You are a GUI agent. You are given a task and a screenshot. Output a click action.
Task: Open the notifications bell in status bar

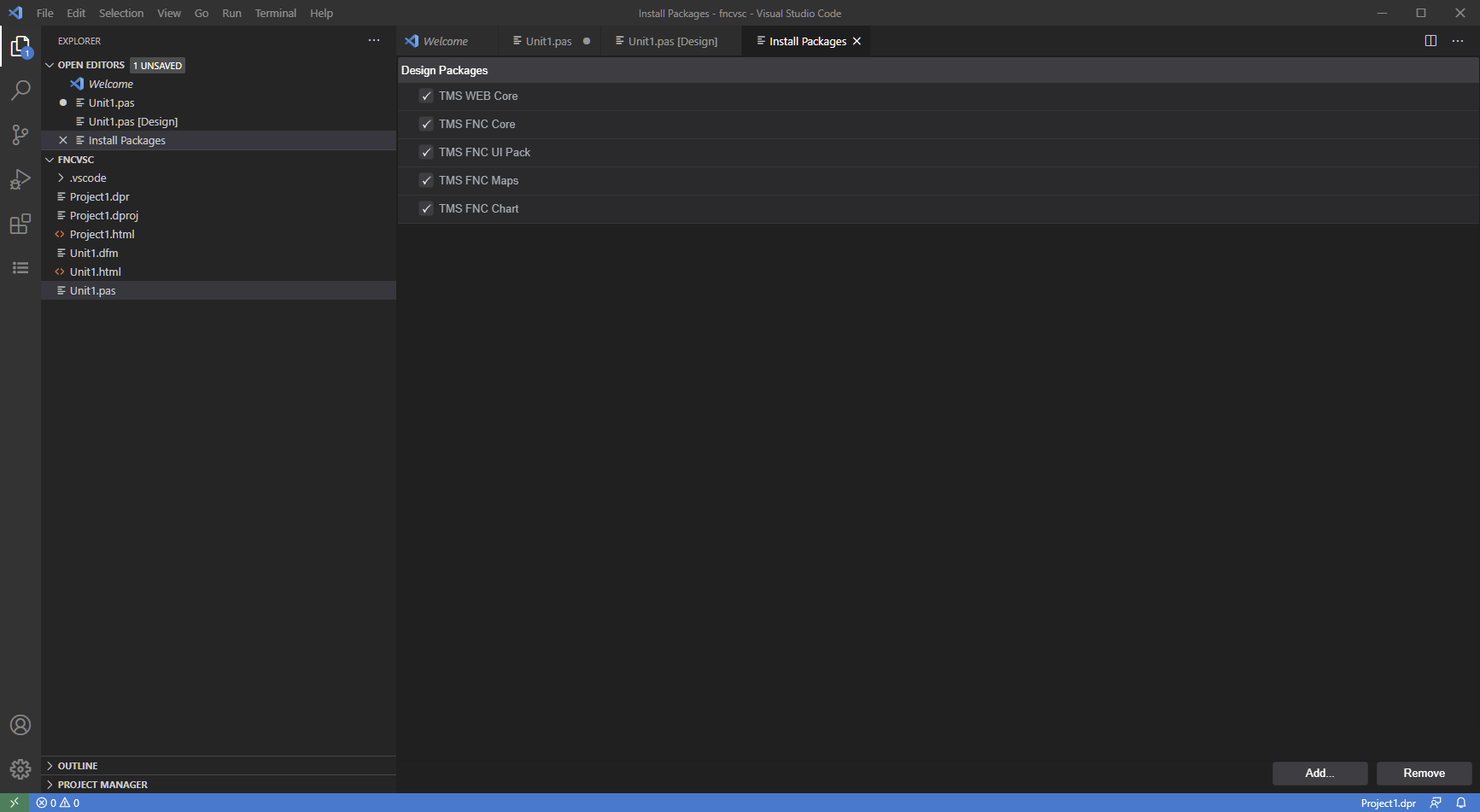[1461, 803]
